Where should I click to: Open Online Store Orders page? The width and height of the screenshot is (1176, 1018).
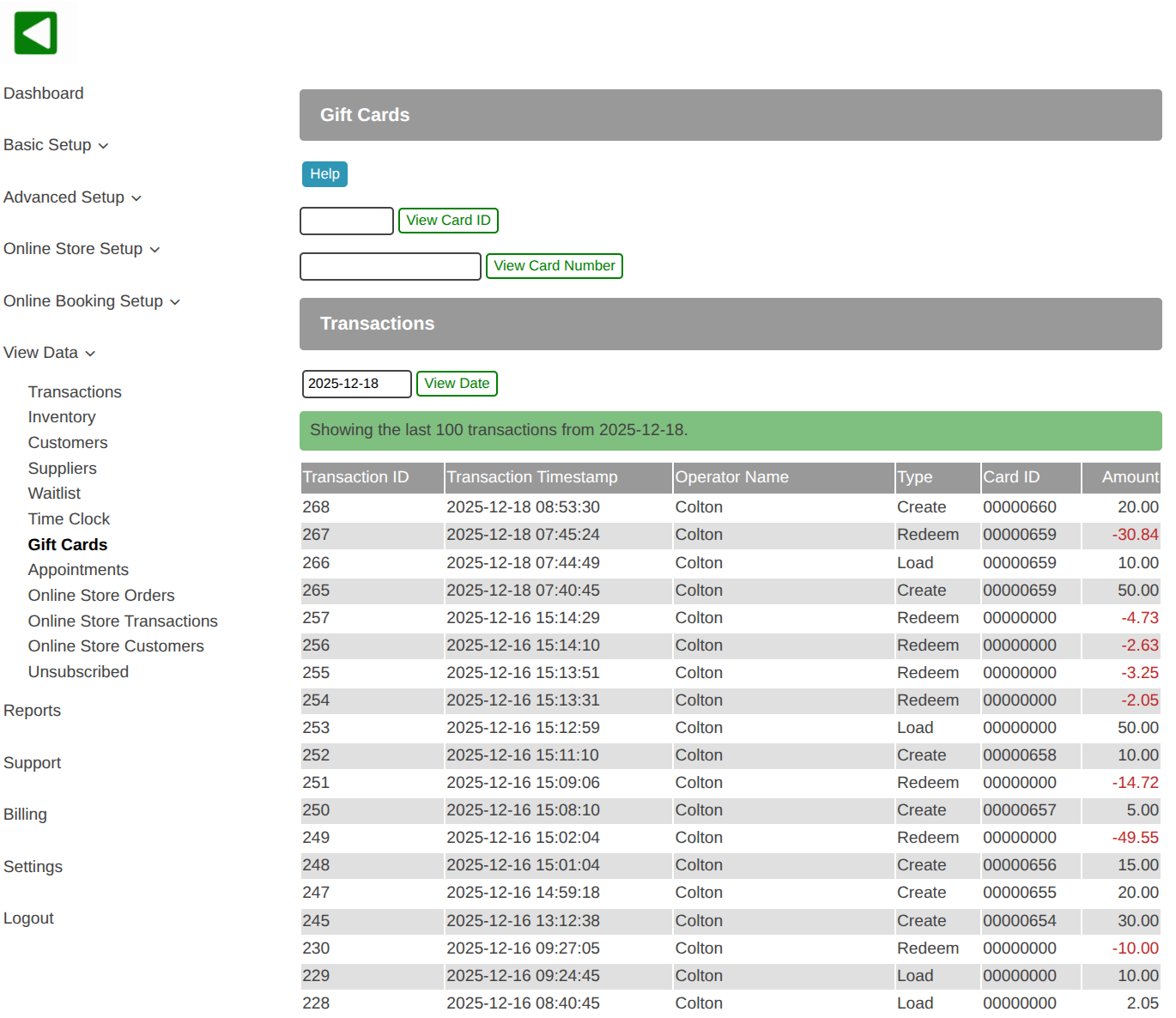click(101, 596)
